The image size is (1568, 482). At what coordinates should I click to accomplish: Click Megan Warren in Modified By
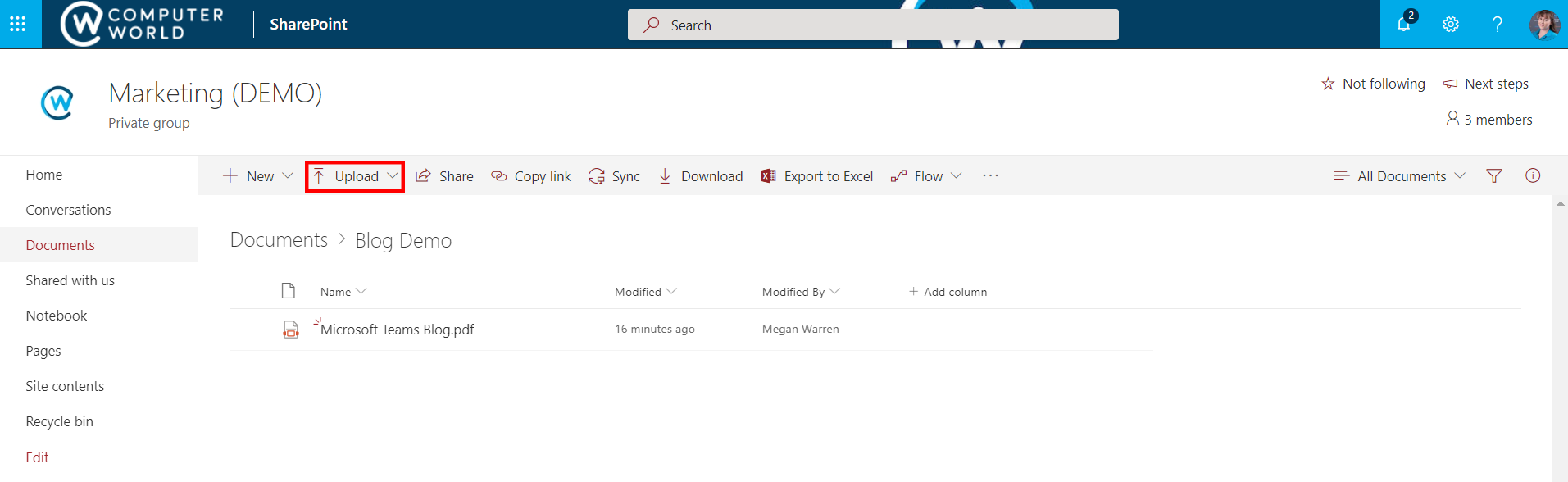tap(800, 329)
